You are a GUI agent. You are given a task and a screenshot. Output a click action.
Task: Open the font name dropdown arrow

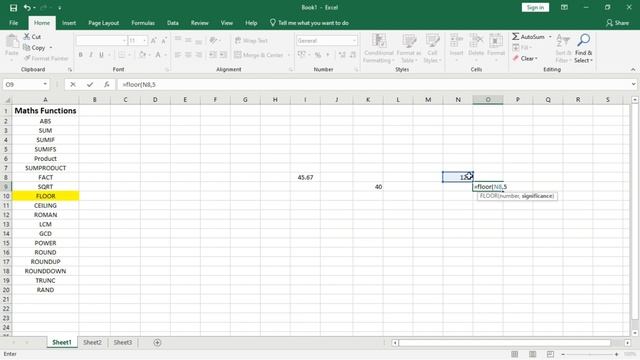tap(124, 41)
